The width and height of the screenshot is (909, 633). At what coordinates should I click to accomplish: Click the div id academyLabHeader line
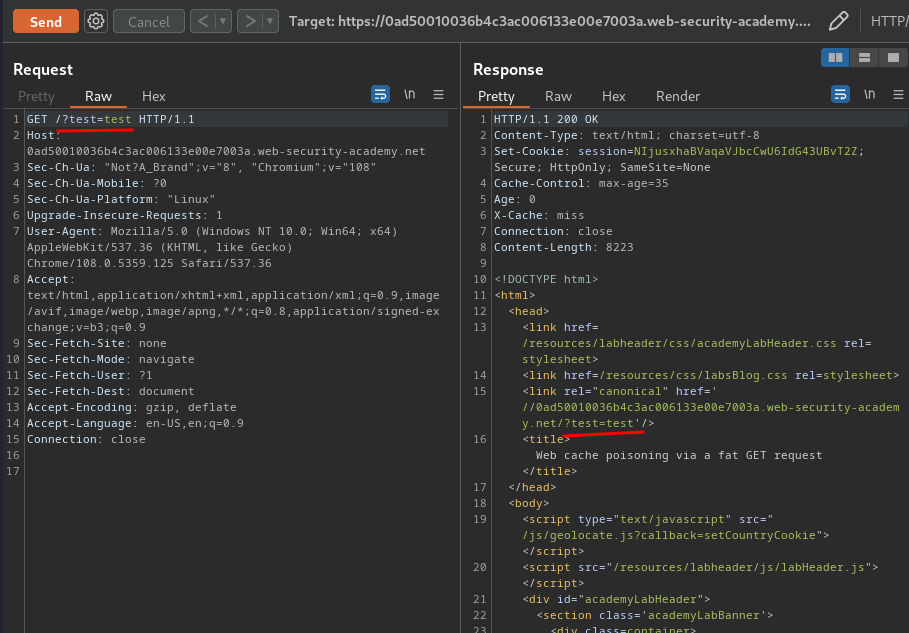(616, 599)
